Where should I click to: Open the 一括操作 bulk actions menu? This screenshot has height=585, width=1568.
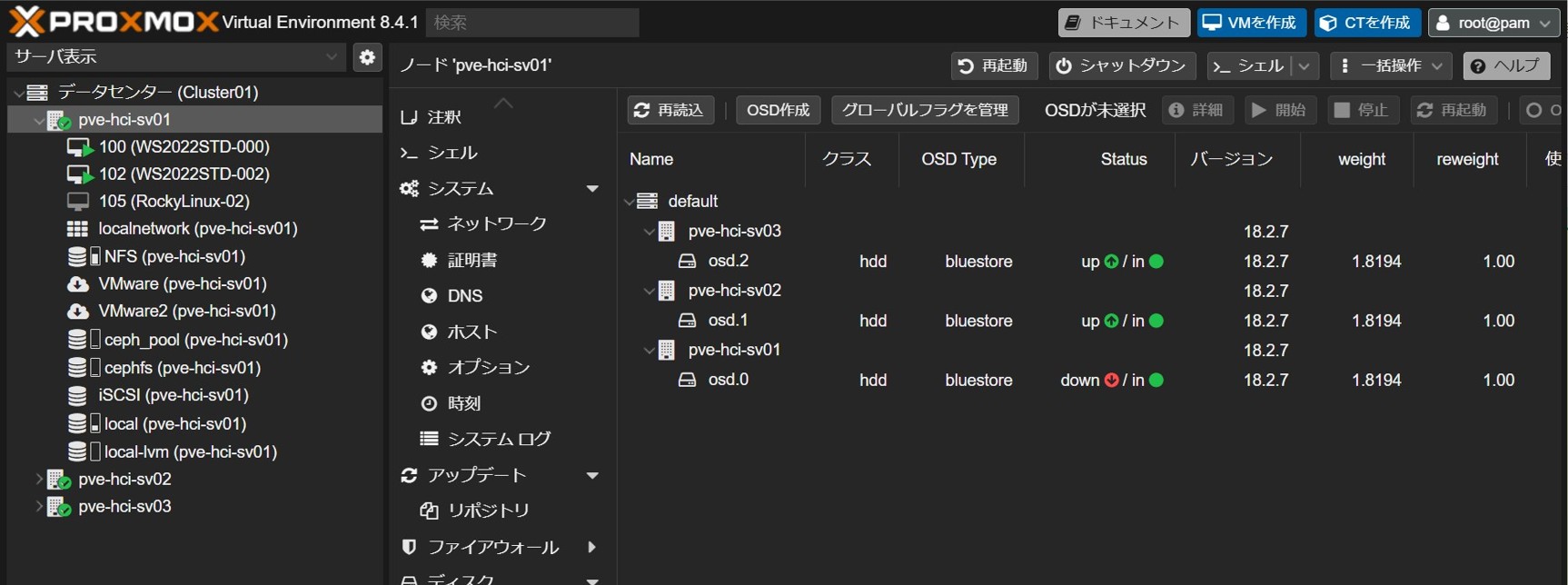point(1391,65)
